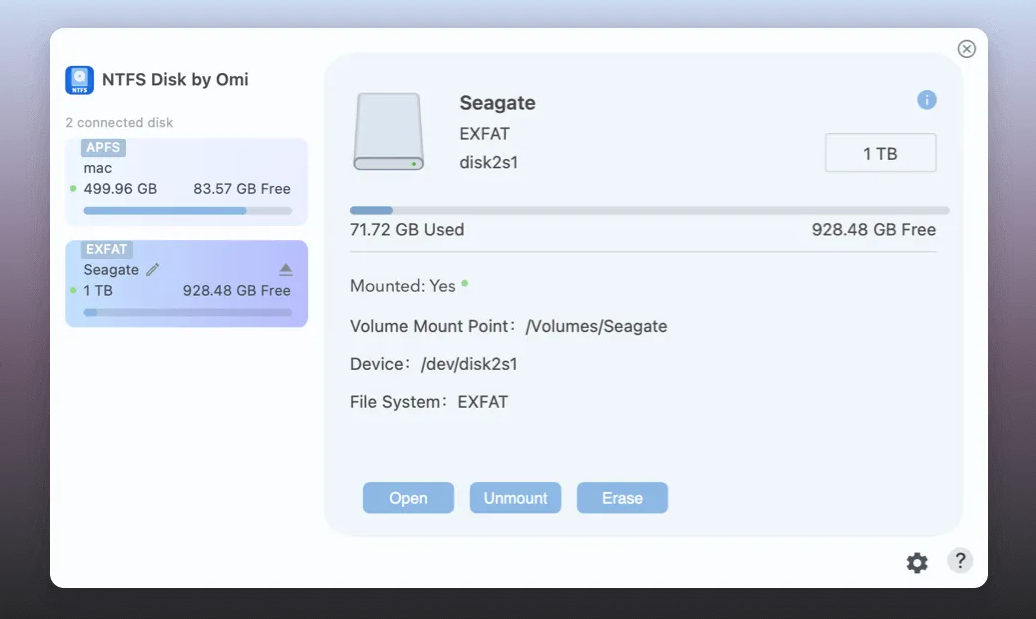Screen dimensions: 1036x619
Task: Click the '2 connected disk' label
Action: point(119,123)
